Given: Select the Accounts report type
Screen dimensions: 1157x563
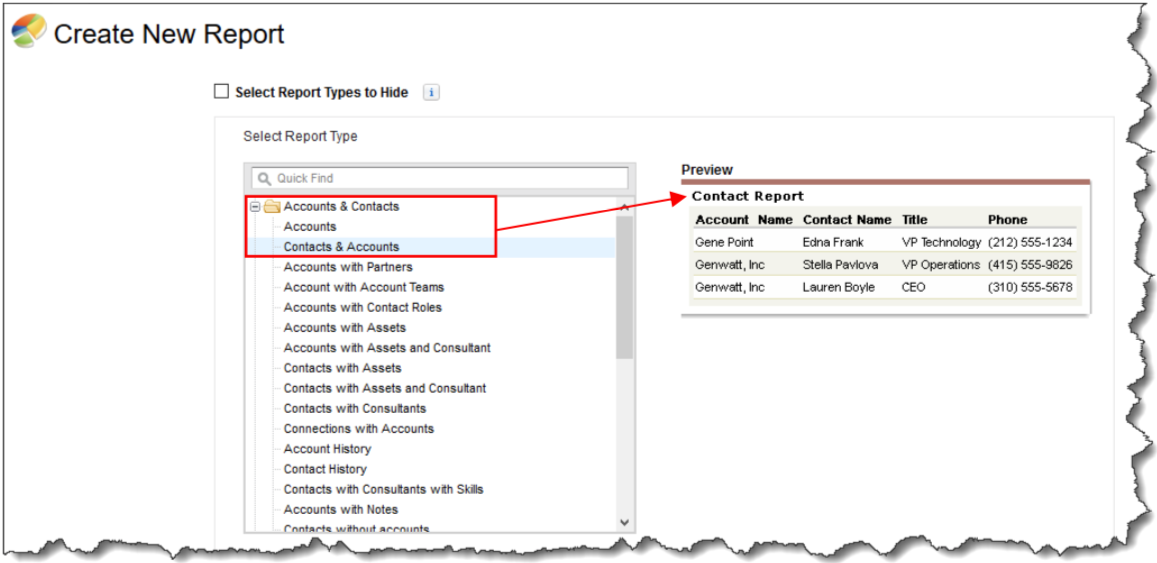Looking at the screenshot, I should pos(309,227).
